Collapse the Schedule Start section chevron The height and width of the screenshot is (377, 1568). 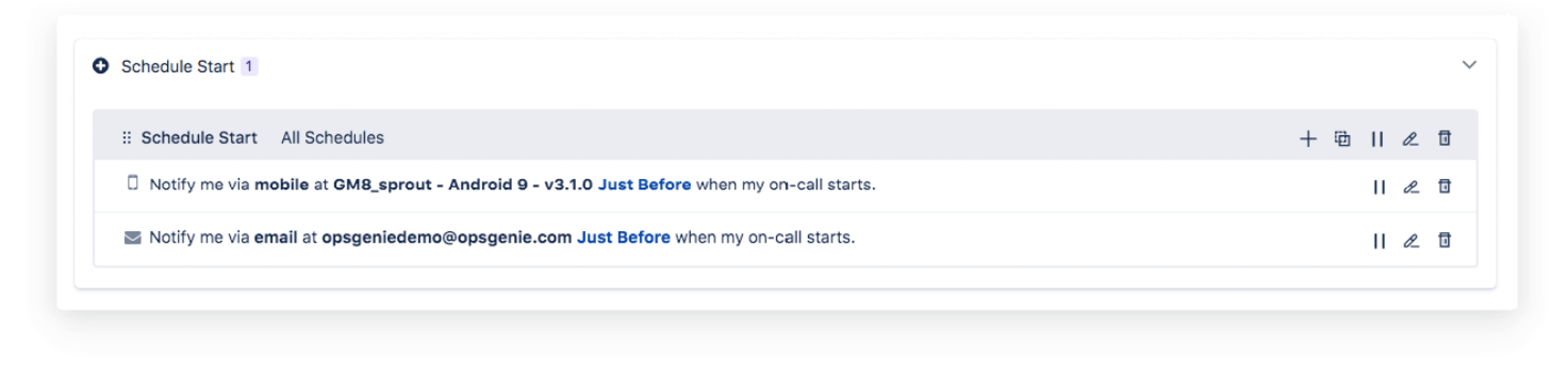coord(1469,65)
